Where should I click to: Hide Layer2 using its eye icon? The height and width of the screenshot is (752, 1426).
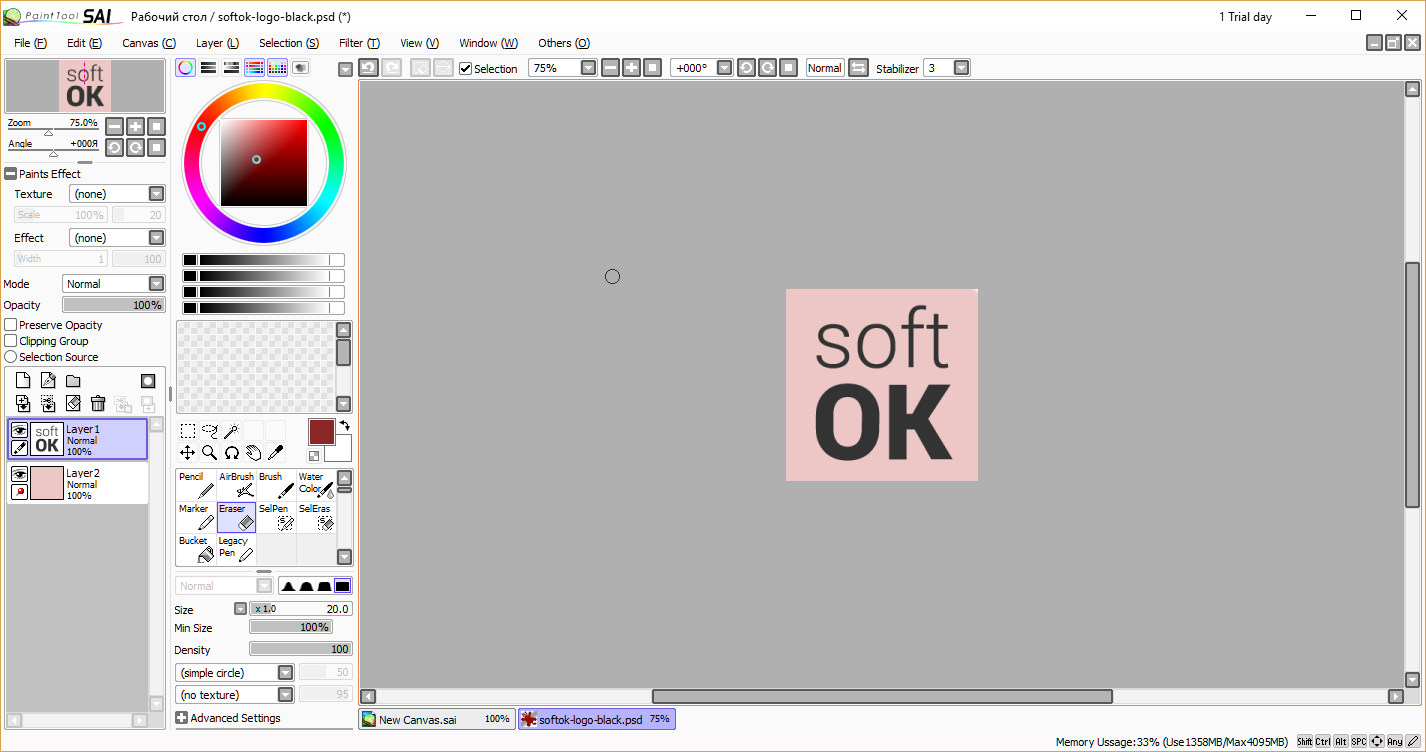(x=19, y=474)
